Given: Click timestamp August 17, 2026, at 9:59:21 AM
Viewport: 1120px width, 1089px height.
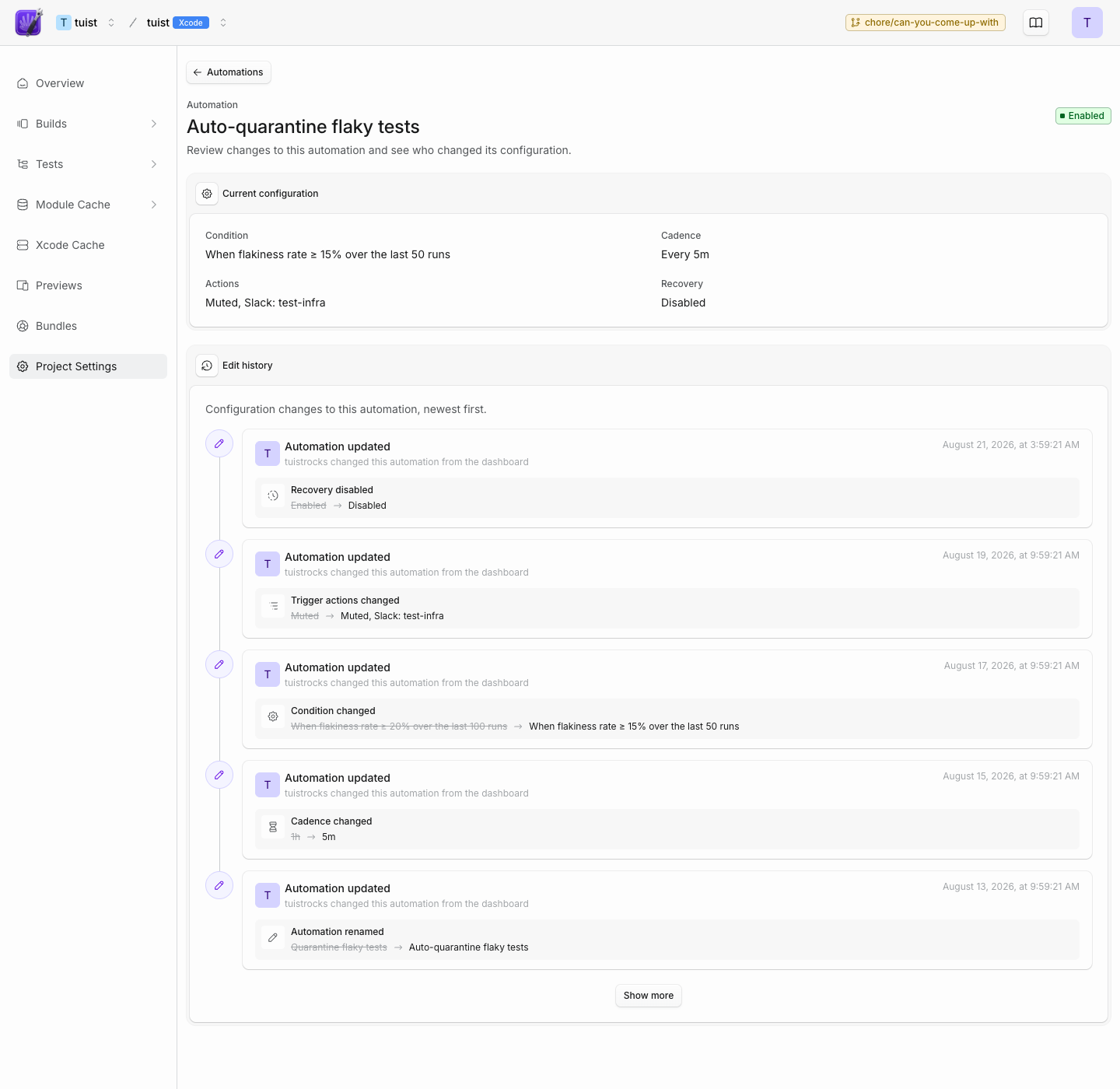Looking at the screenshot, I should click(x=1012, y=666).
